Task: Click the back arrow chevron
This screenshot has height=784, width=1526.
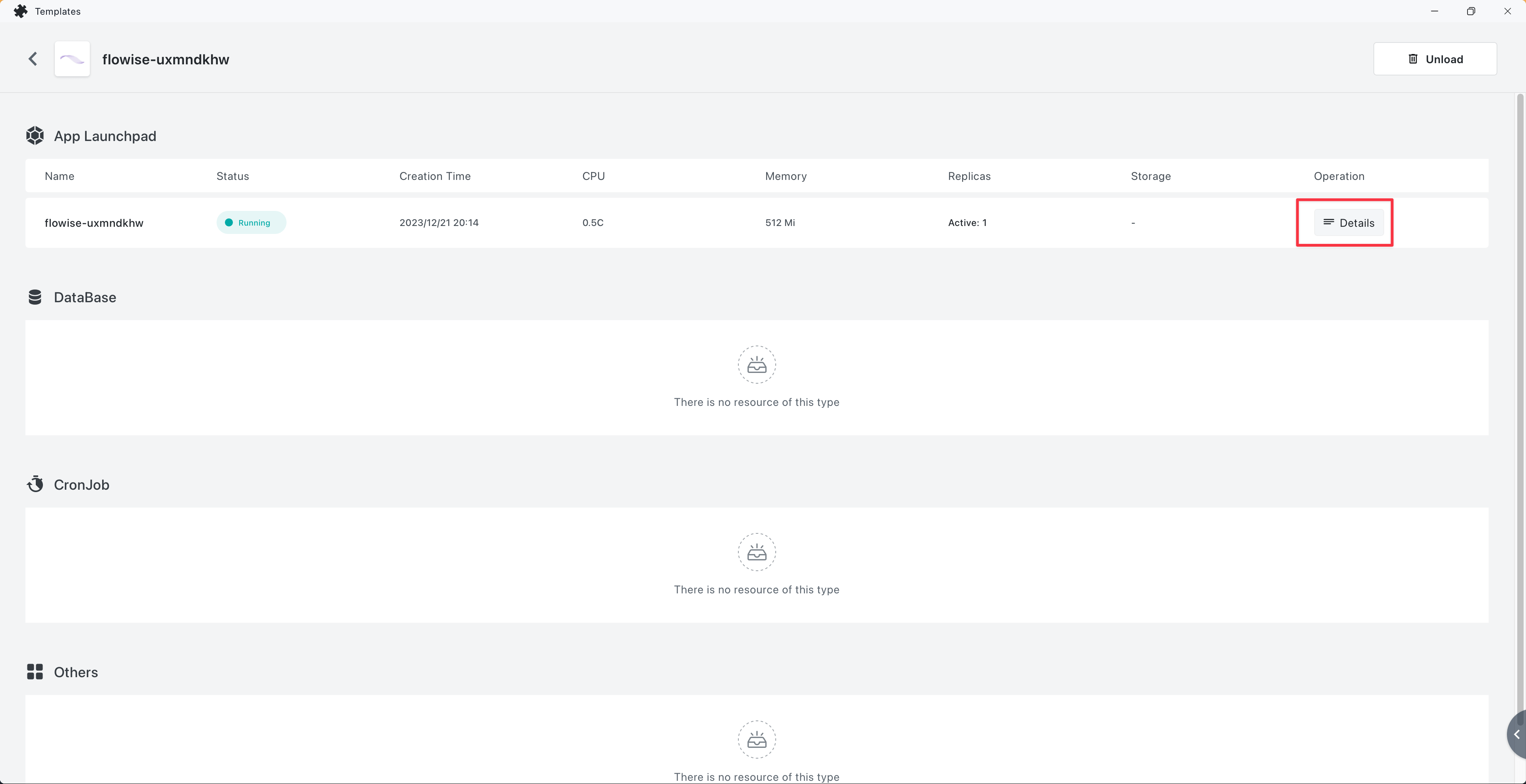Action: click(33, 59)
